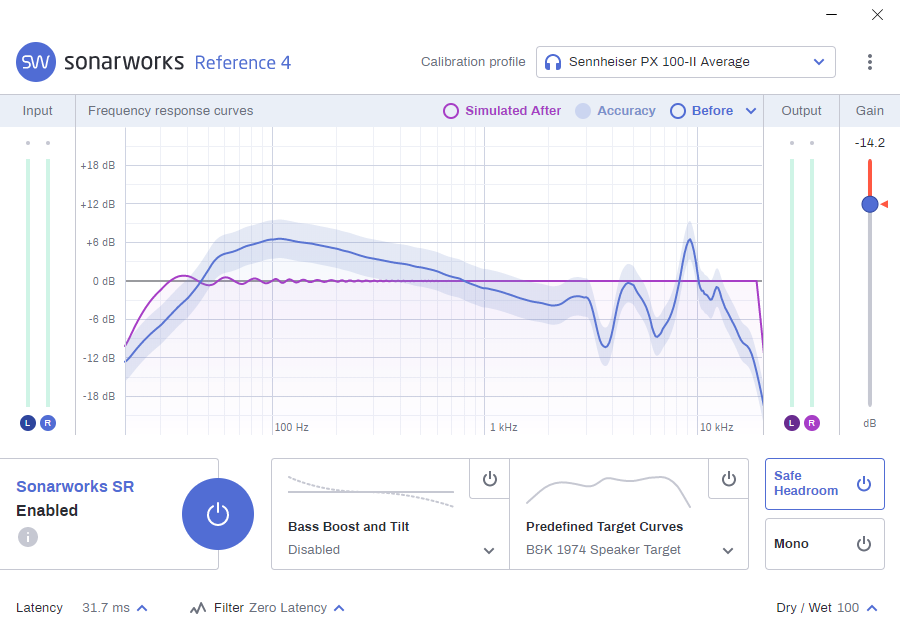Click the Reference 4 title text
Viewport: 900px width, 617px height.
(243, 62)
